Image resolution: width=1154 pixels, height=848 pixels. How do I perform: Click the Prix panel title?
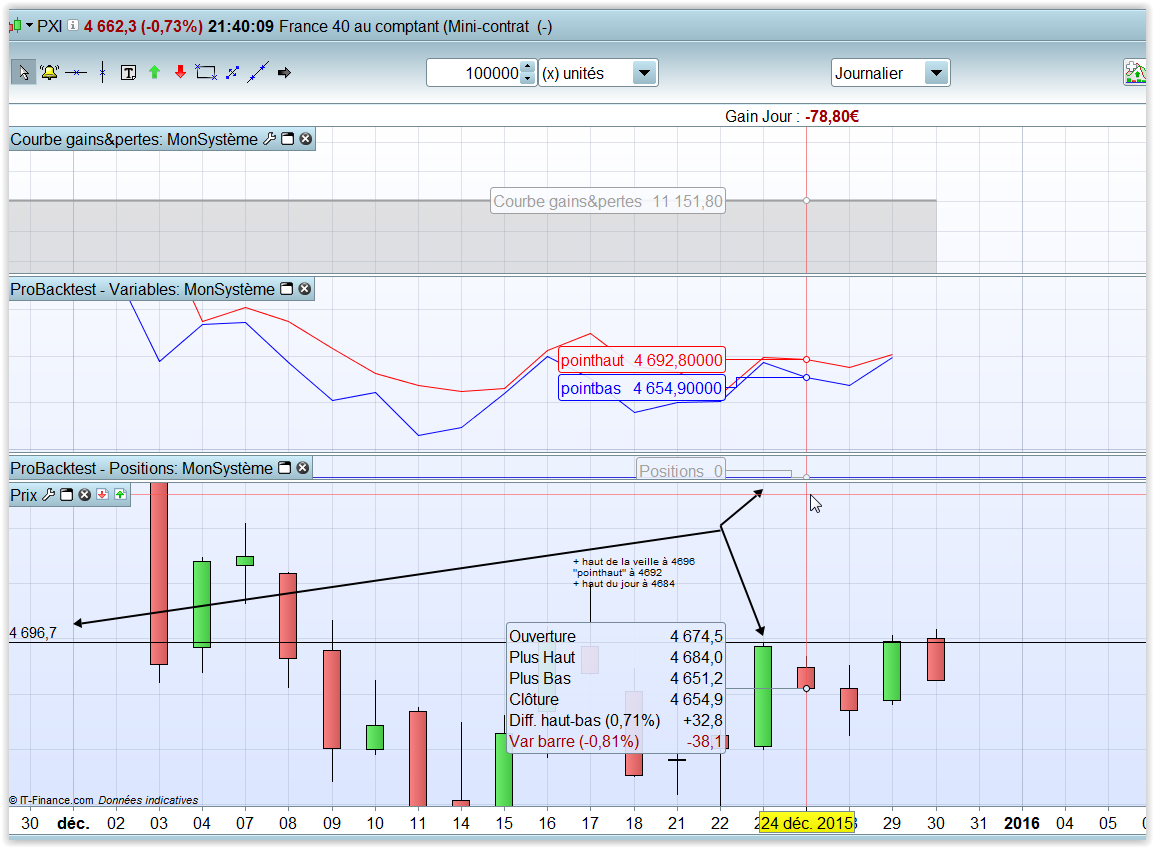[x=24, y=495]
